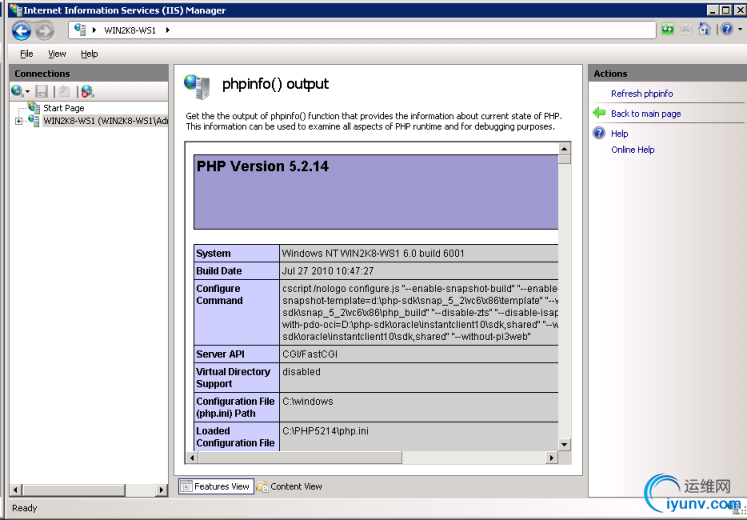Click the Connections pane horizontal scrollbar thumb

[x=74, y=490]
